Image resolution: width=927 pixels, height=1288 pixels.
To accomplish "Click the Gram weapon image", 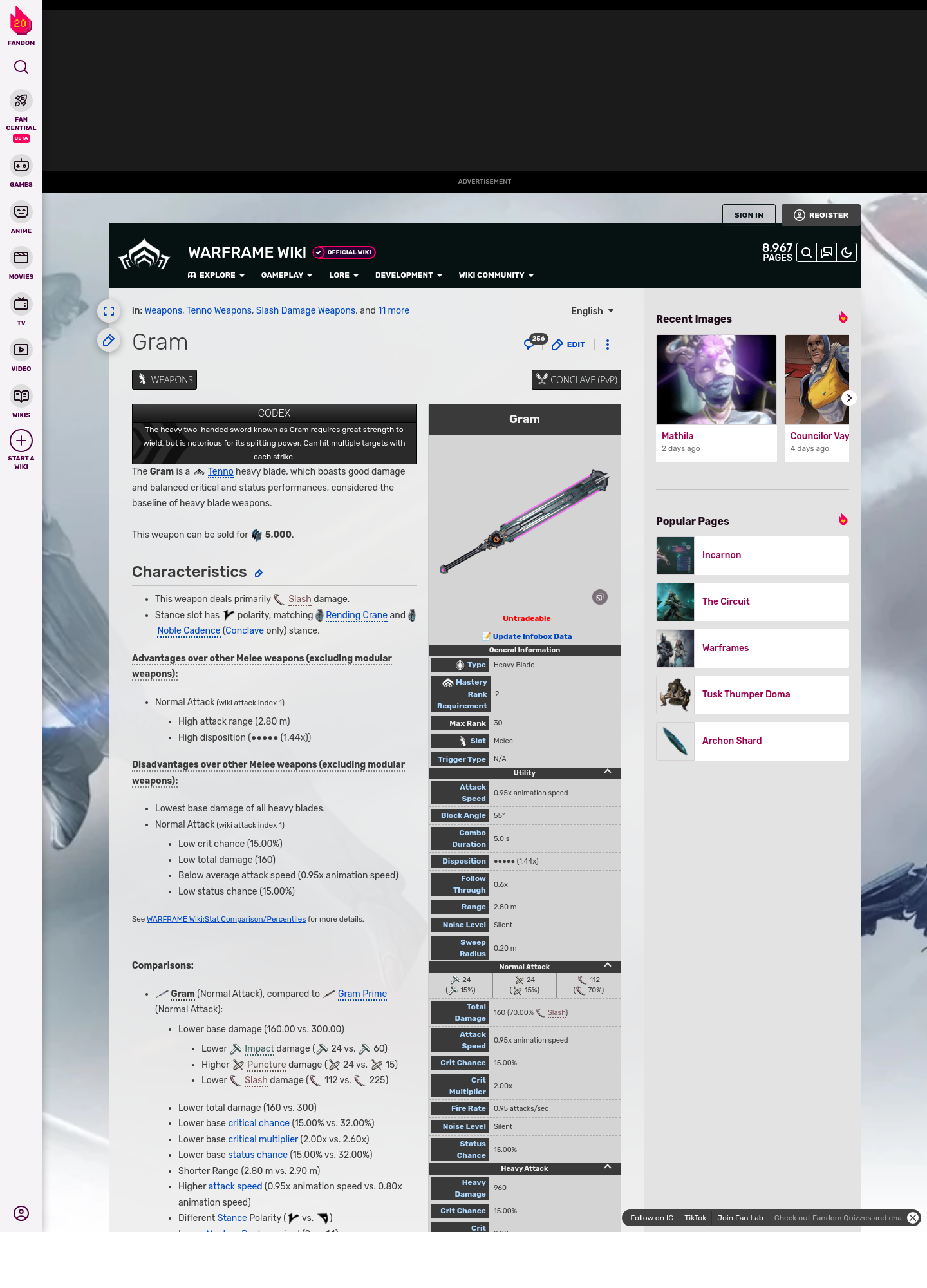I will 525,522.
